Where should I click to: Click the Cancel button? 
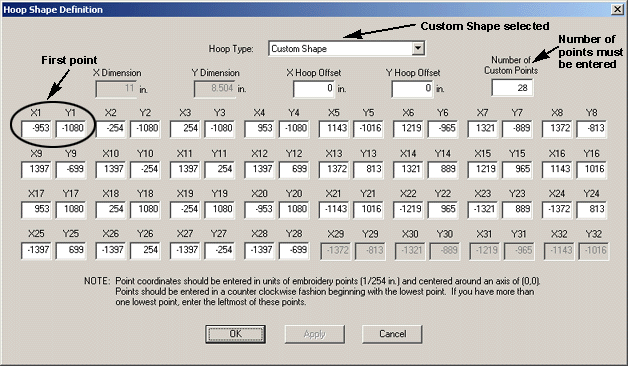point(392,334)
